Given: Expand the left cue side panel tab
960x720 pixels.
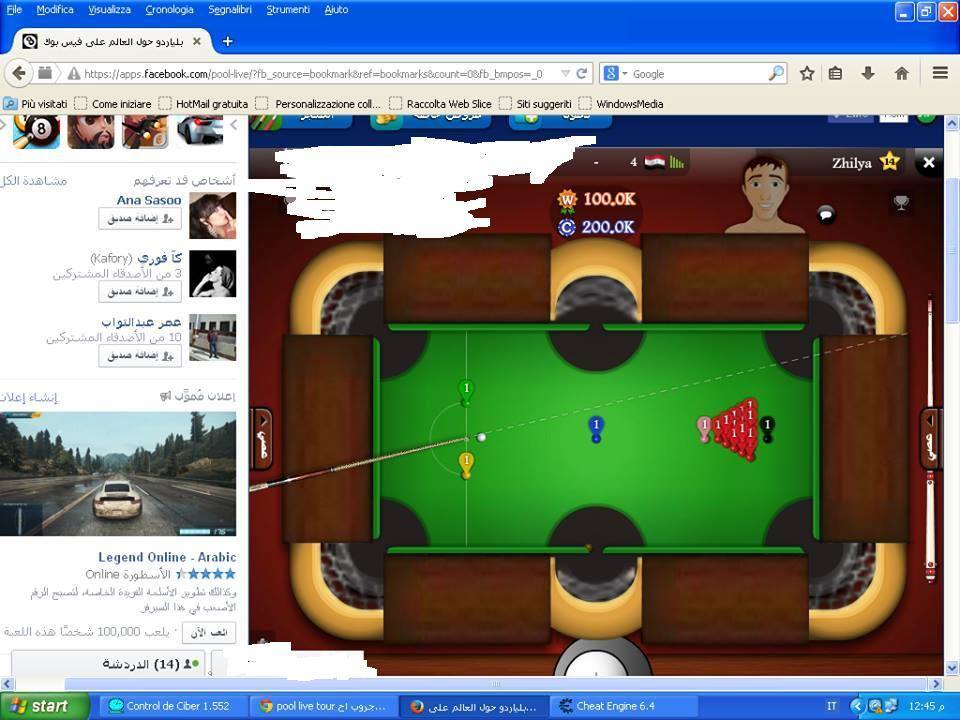Looking at the screenshot, I should click(x=262, y=438).
